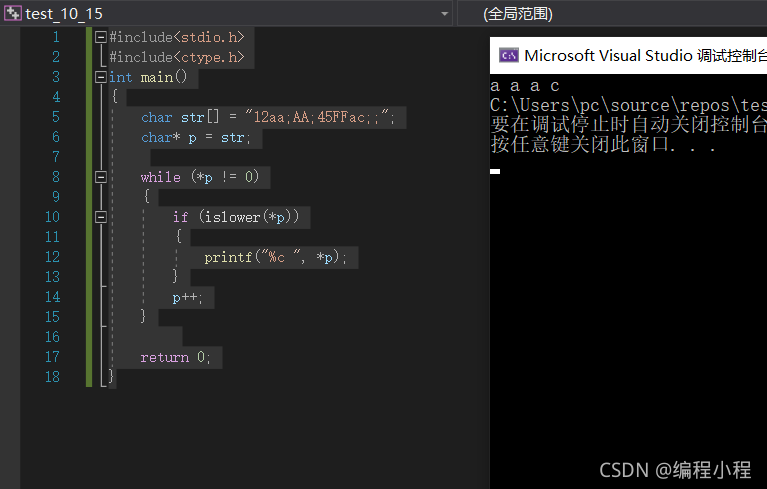Image resolution: width=767 pixels, height=489 pixels.
Task: Collapse the #include block at line 1
Action: point(101,37)
